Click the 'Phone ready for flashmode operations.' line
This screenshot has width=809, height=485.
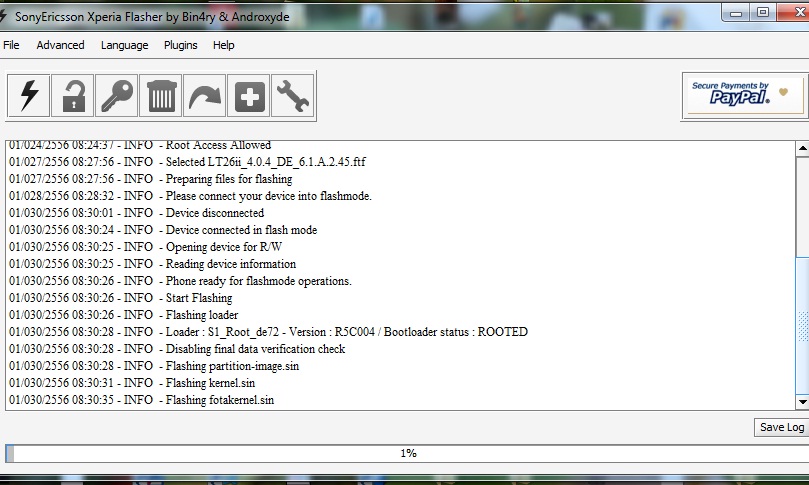coord(180,281)
